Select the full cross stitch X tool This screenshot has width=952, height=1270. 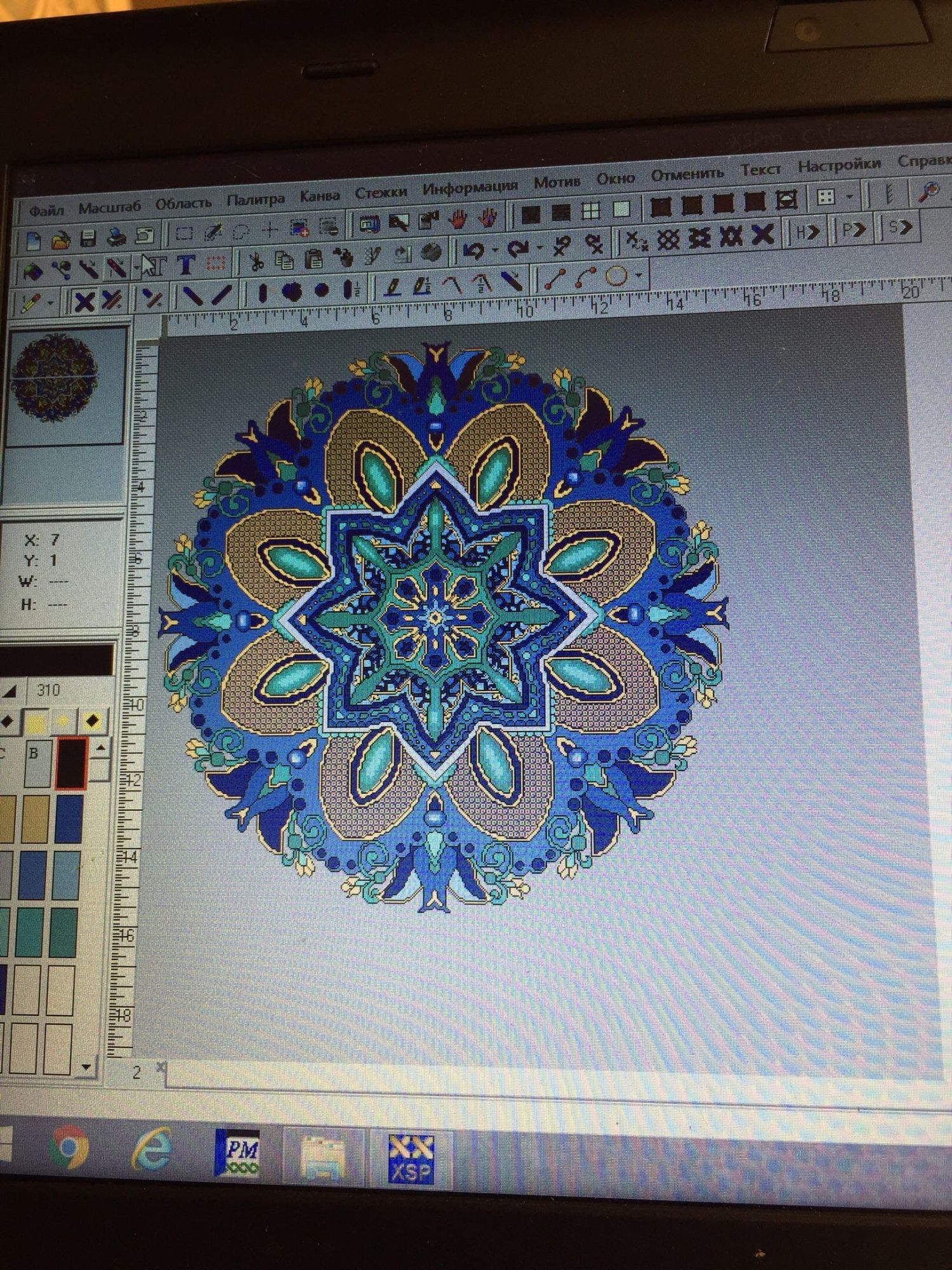point(84,301)
